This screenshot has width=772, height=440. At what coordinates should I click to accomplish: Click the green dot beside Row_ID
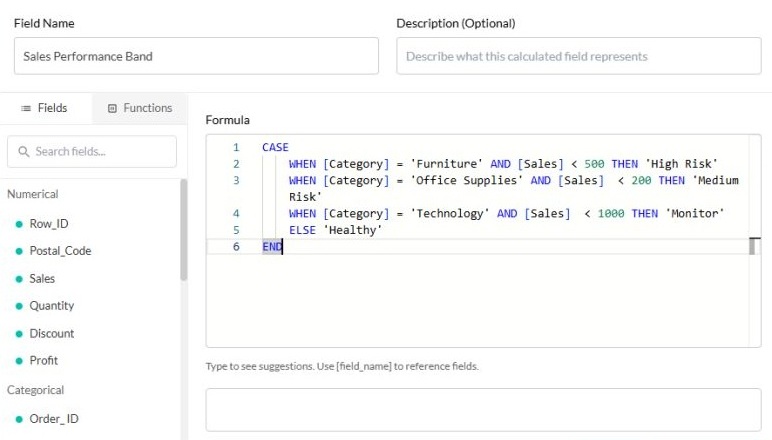19,224
